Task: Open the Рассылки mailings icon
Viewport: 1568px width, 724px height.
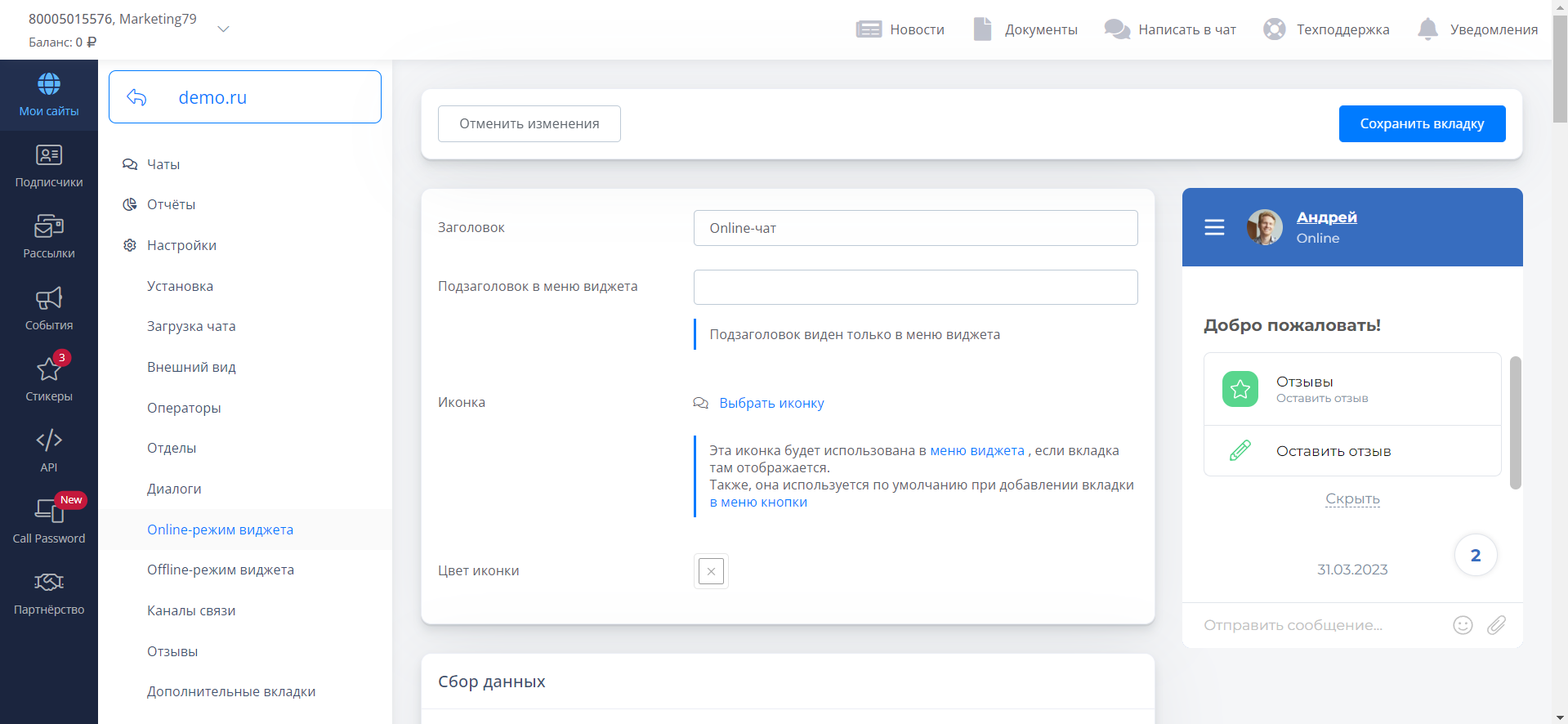Action: [49, 226]
